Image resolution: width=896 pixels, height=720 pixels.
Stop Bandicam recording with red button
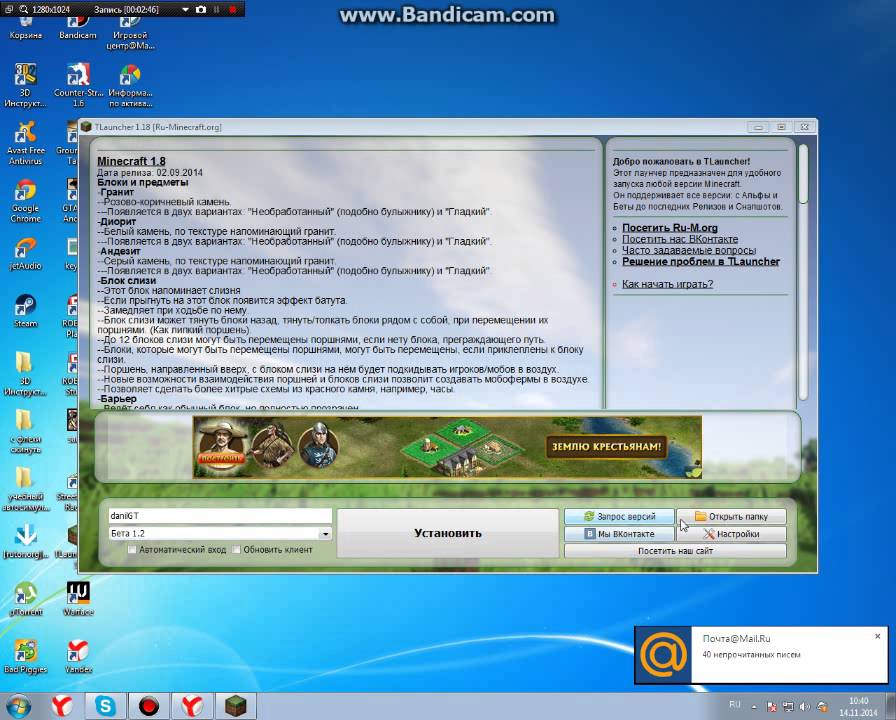tap(233, 10)
